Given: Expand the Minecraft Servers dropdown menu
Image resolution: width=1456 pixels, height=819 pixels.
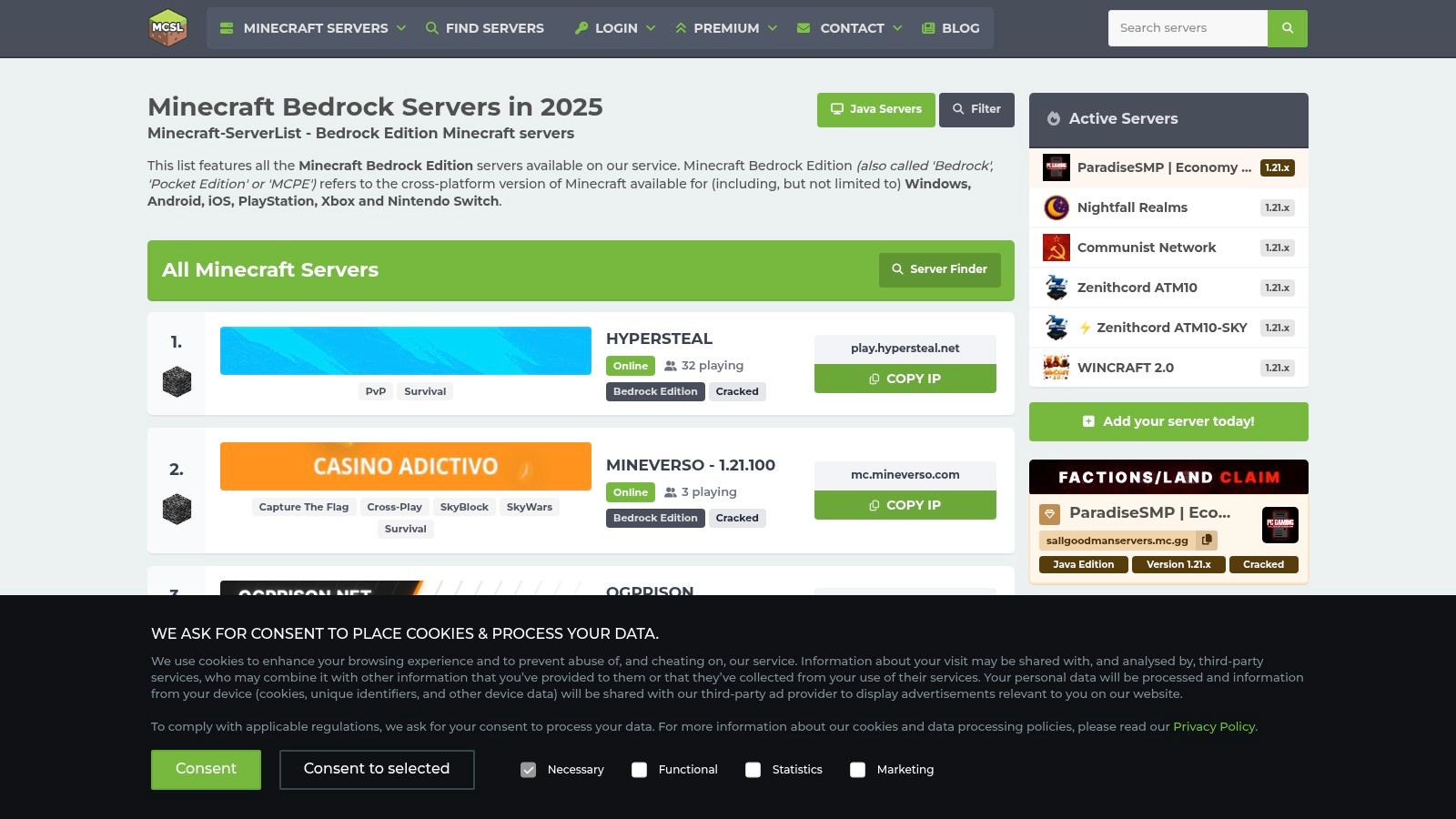Looking at the screenshot, I should 313,28.
